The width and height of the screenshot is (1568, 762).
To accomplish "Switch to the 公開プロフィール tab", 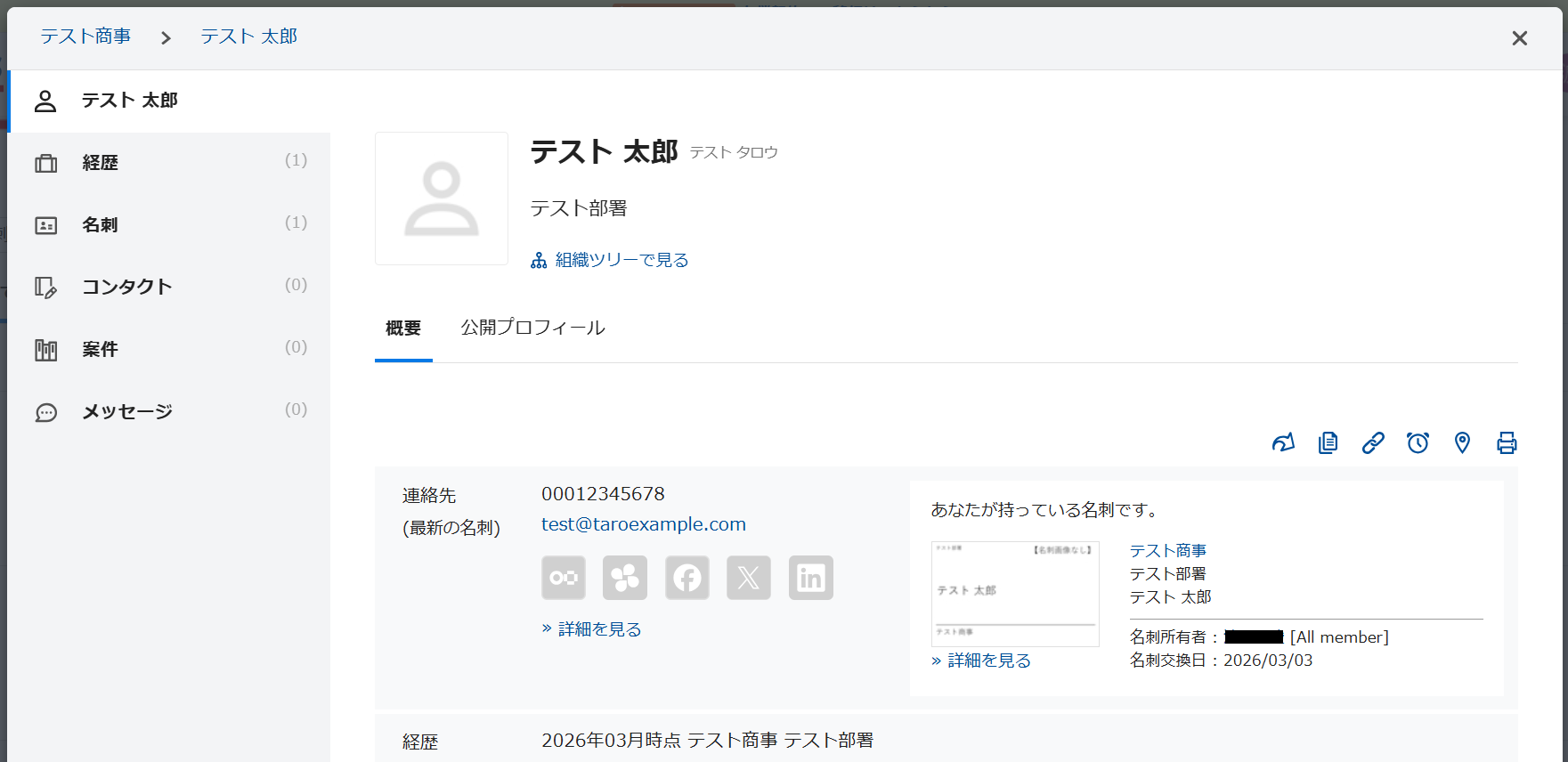I will click(532, 328).
